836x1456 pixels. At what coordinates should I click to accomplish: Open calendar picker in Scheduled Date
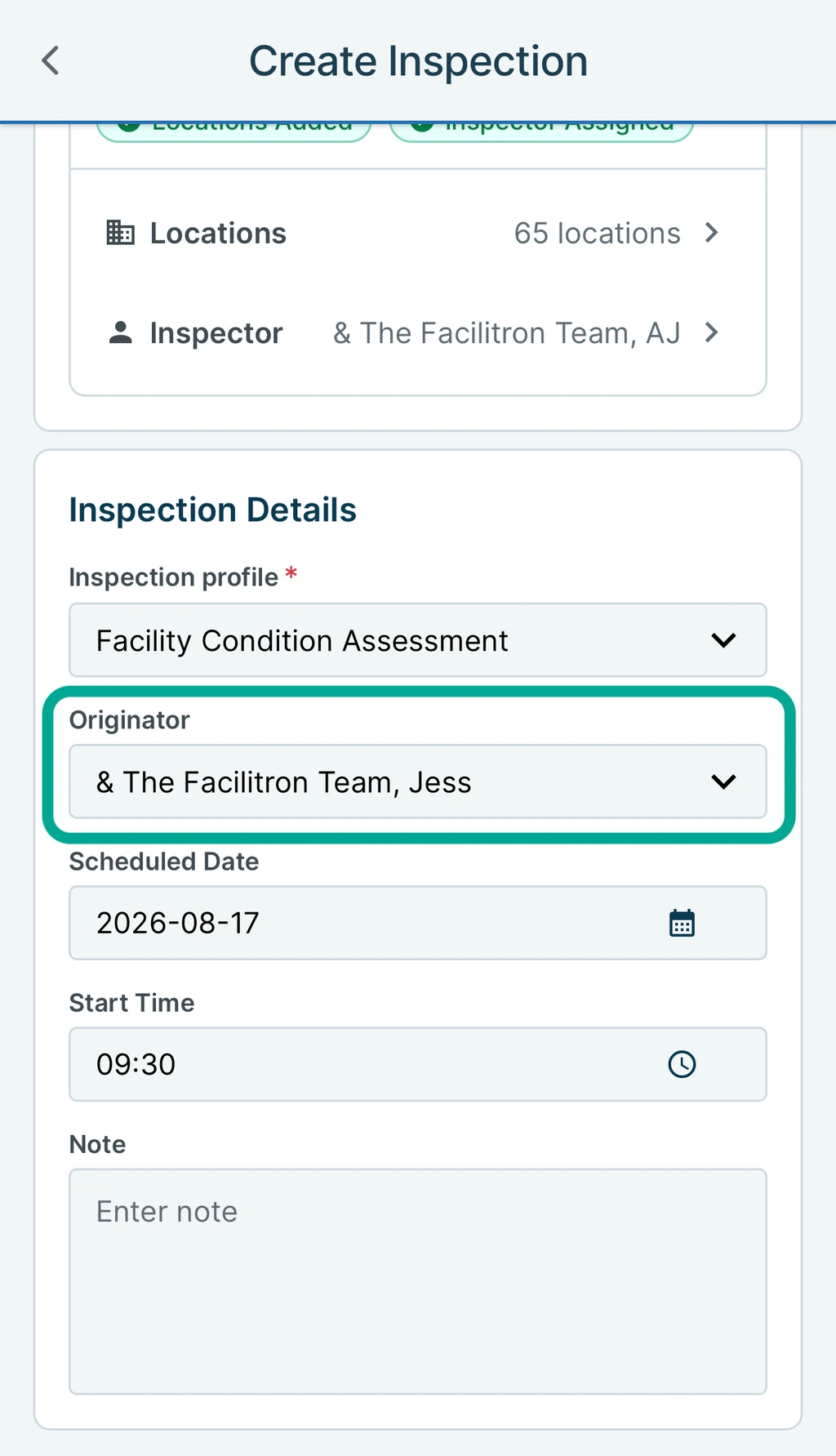click(x=682, y=923)
